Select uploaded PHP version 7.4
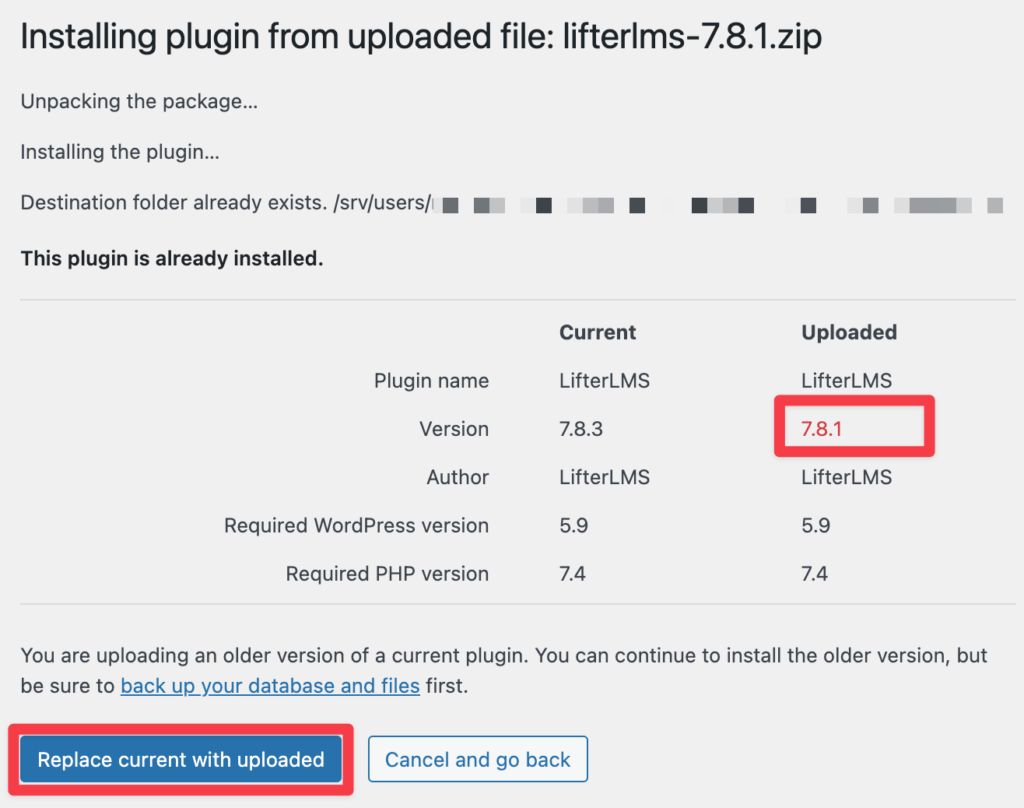Image resolution: width=1024 pixels, height=808 pixels. coord(814,574)
